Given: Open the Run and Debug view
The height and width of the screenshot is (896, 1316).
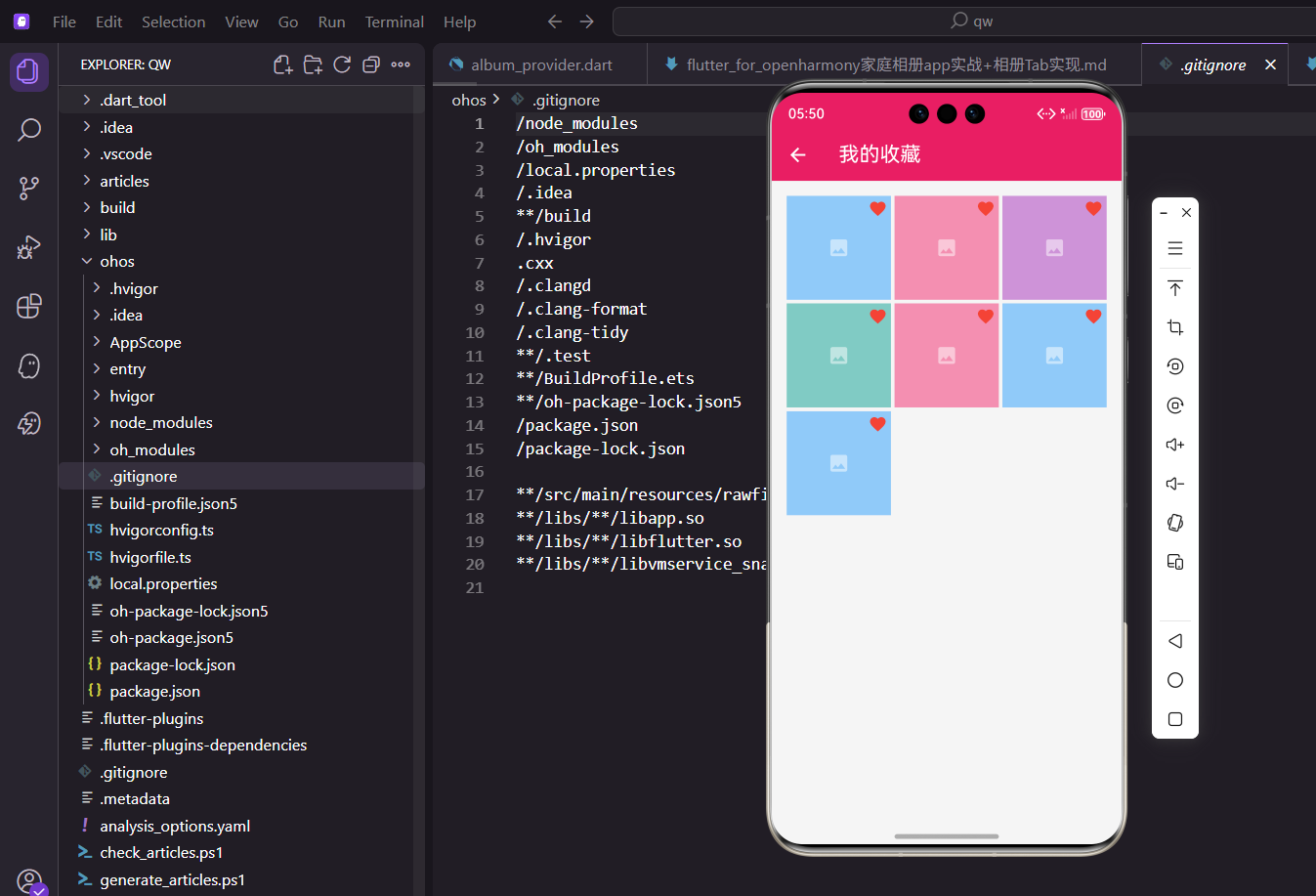Looking at the screenshot, I should [x=29, y=247].
